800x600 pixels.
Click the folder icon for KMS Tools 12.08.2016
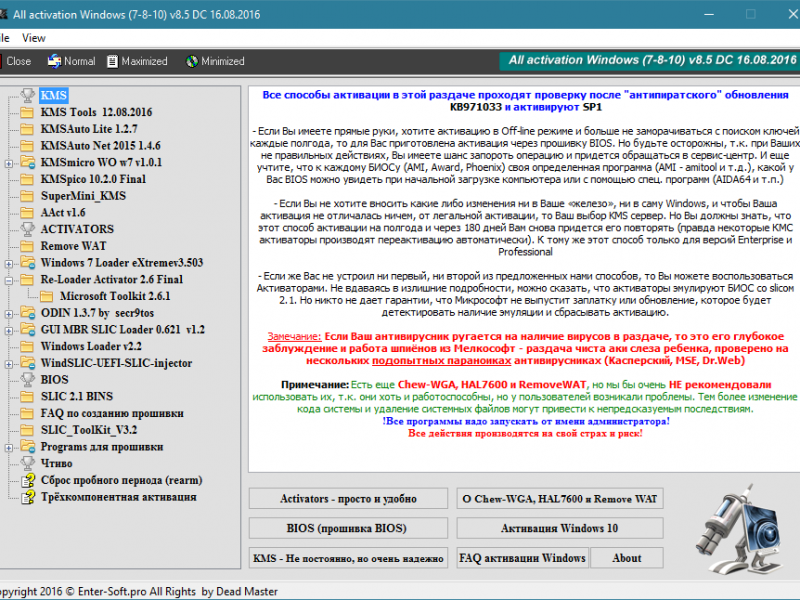tap(28, 112)
